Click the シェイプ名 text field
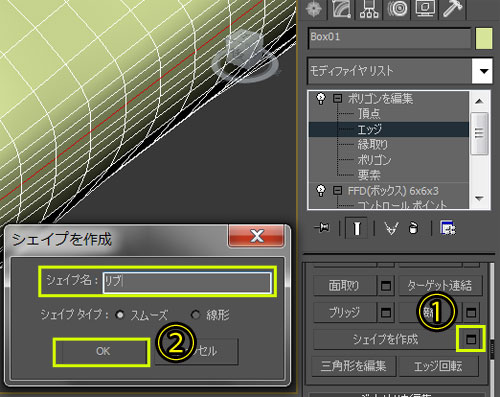The image size is (500, 397). [187, 282]
